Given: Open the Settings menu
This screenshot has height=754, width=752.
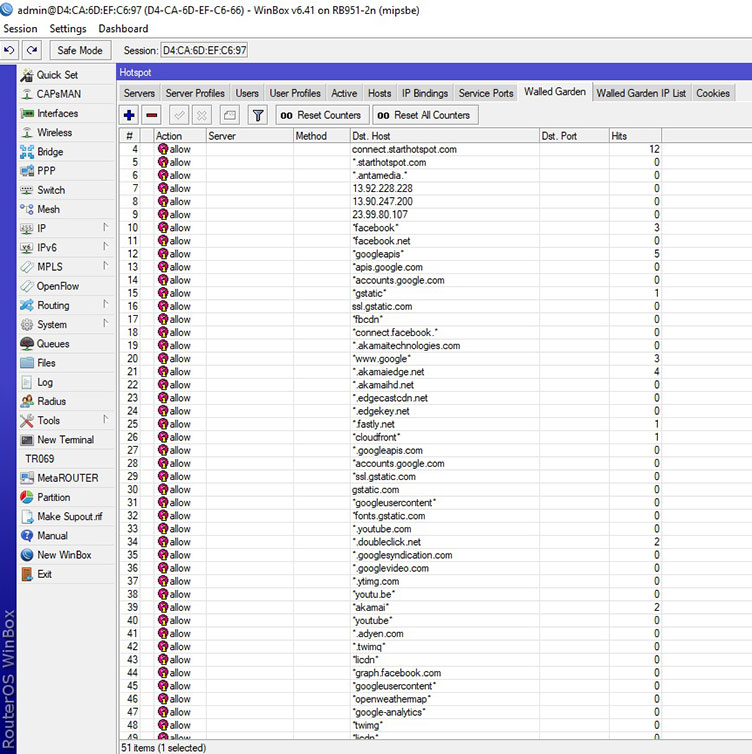Looking at the screenshot, I should point(68,28).
